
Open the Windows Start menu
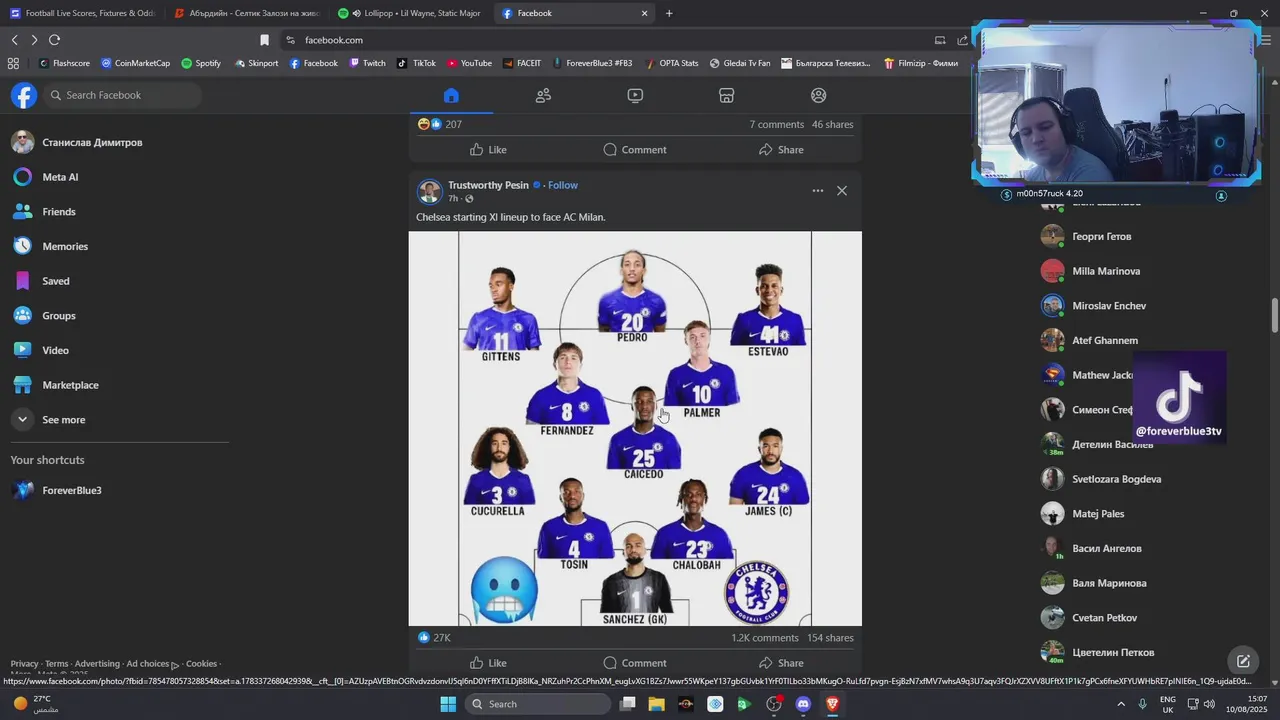[x=448, y=704]
